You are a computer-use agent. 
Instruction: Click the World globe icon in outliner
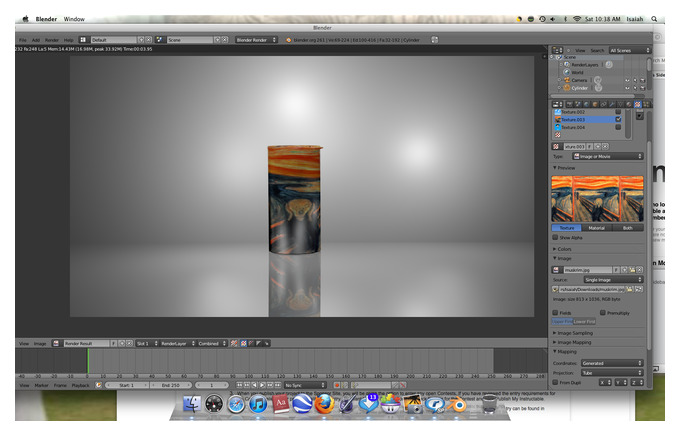coord(566,72)
